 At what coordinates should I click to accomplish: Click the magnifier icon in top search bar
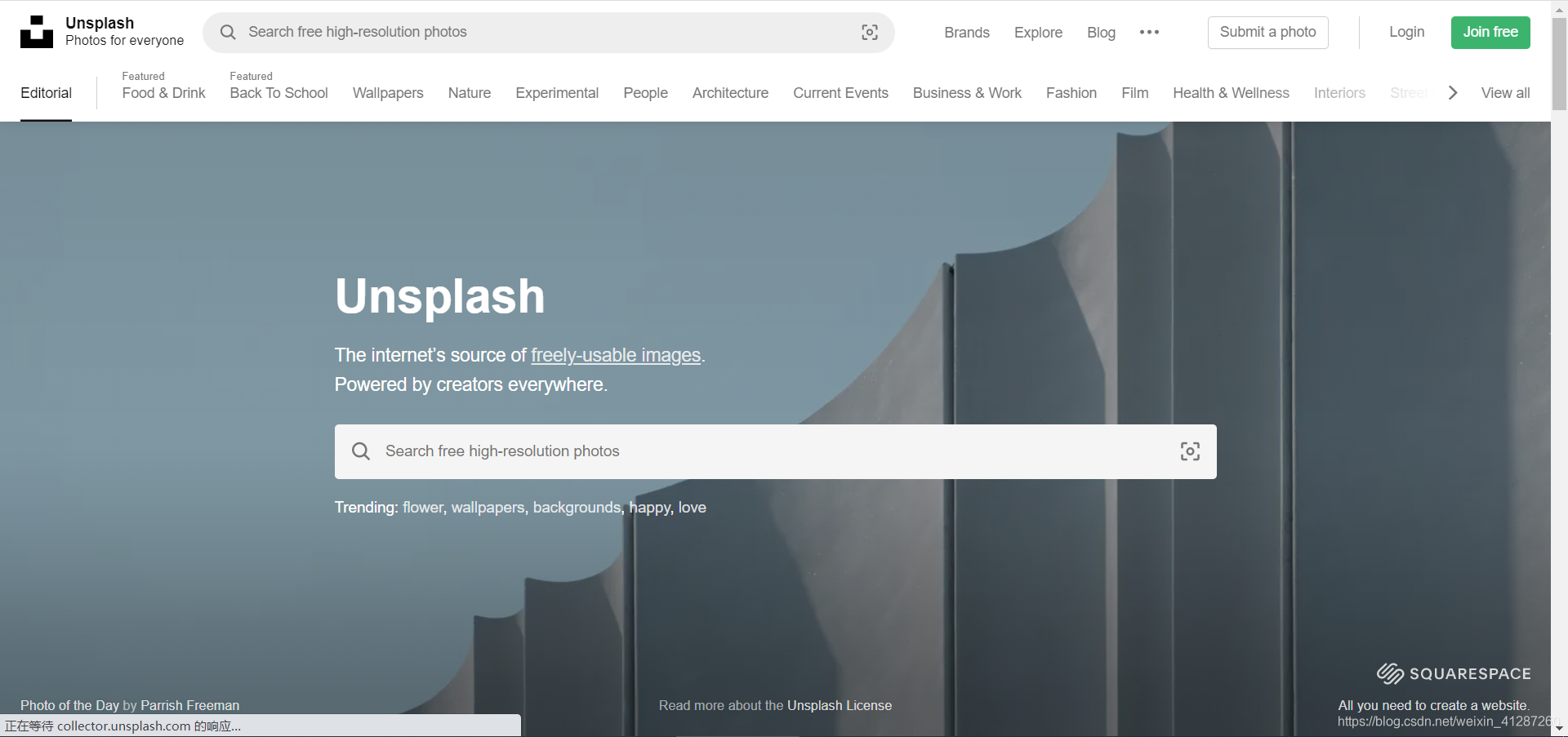coord(228,32)
